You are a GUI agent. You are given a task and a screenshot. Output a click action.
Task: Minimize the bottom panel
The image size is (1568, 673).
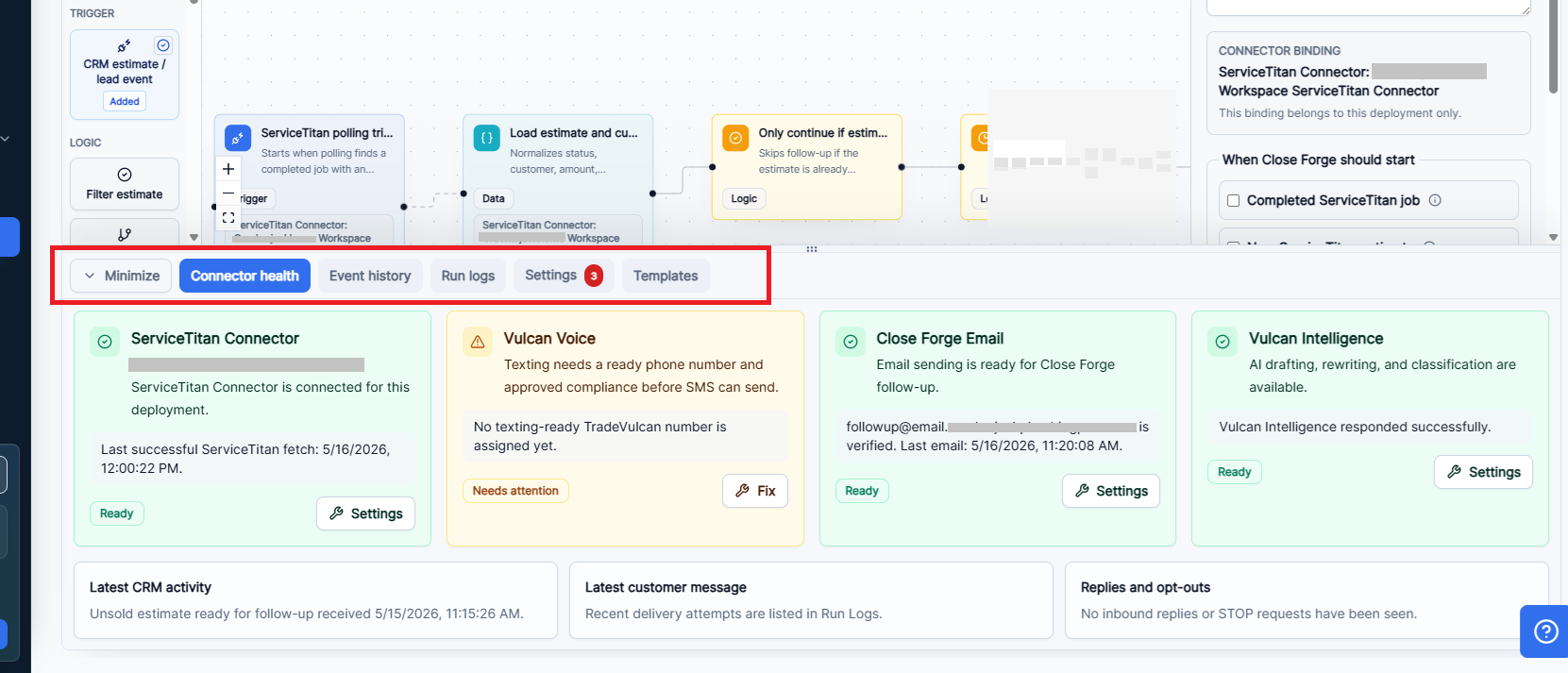click(x=121, y=276)
